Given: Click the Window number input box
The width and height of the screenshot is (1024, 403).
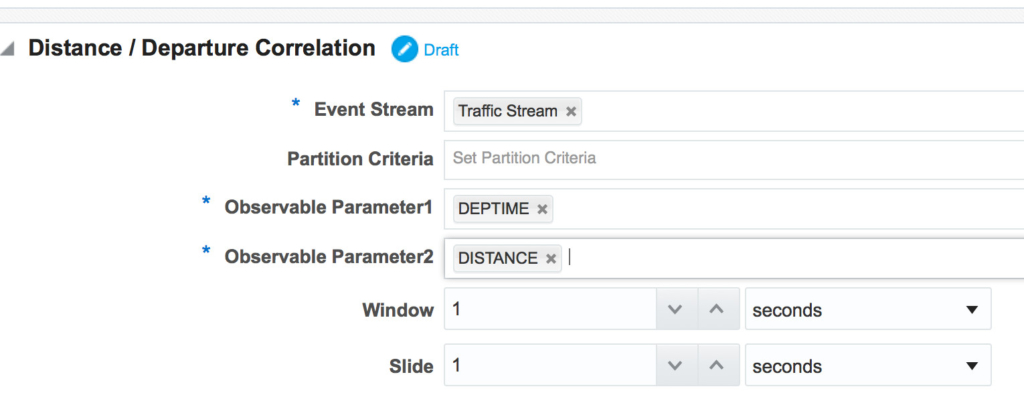Looking at the screenshot, I should (551, 309).
